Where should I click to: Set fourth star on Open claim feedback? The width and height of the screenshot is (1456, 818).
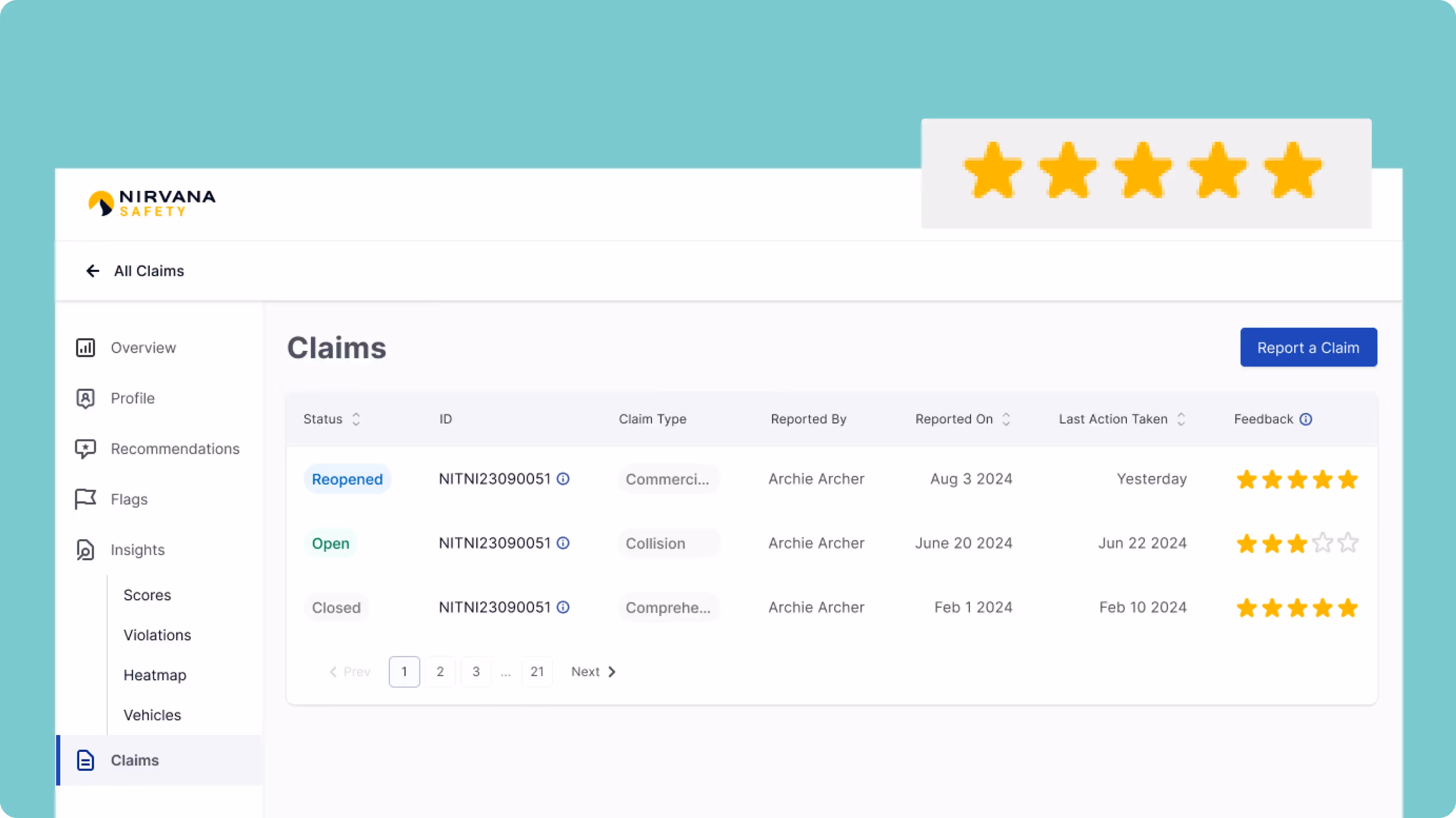click(1323, 543)
